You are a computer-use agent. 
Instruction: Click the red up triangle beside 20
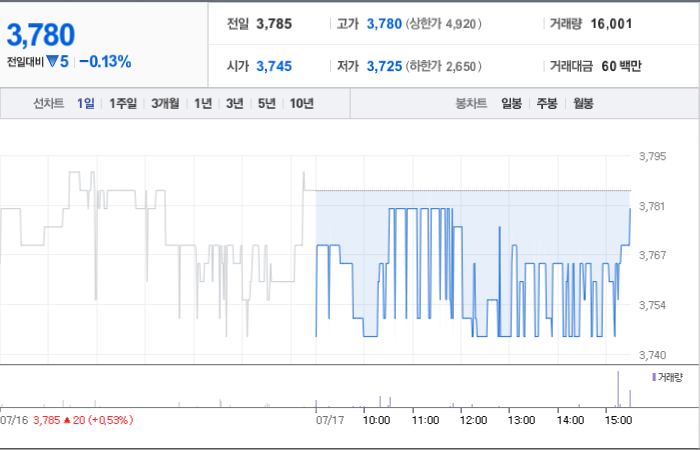pos(67,420)
